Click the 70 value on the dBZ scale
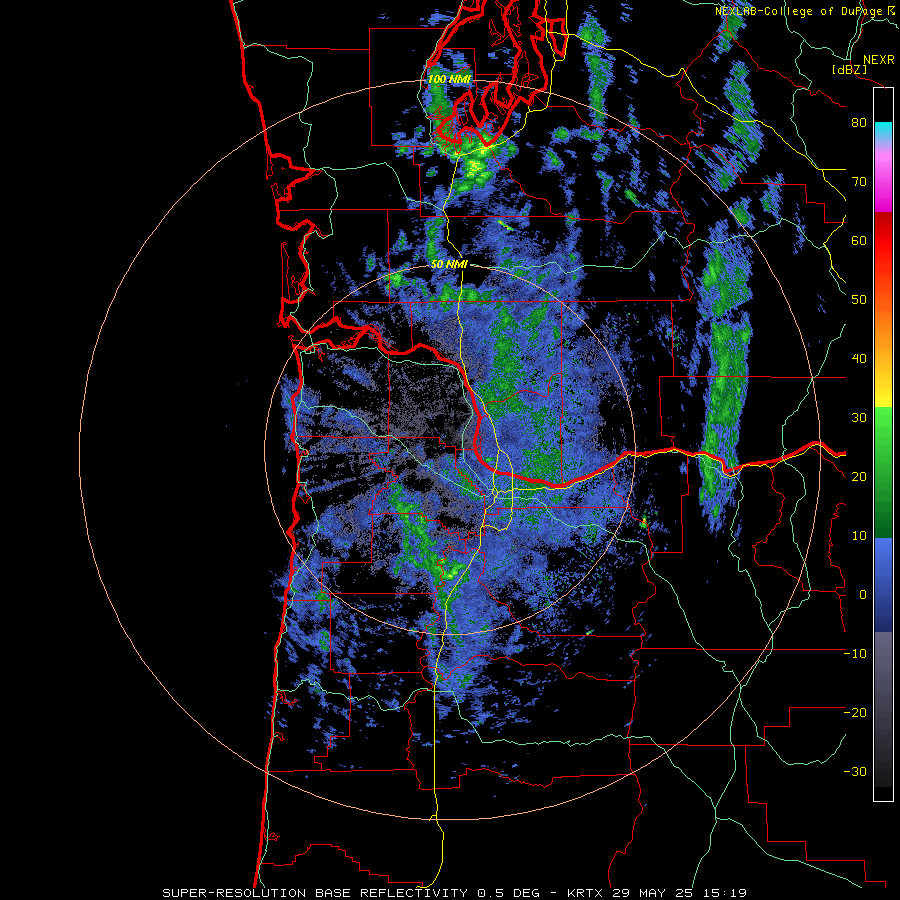The height and width of the screenshot is (900, 900). coord(859,182)
